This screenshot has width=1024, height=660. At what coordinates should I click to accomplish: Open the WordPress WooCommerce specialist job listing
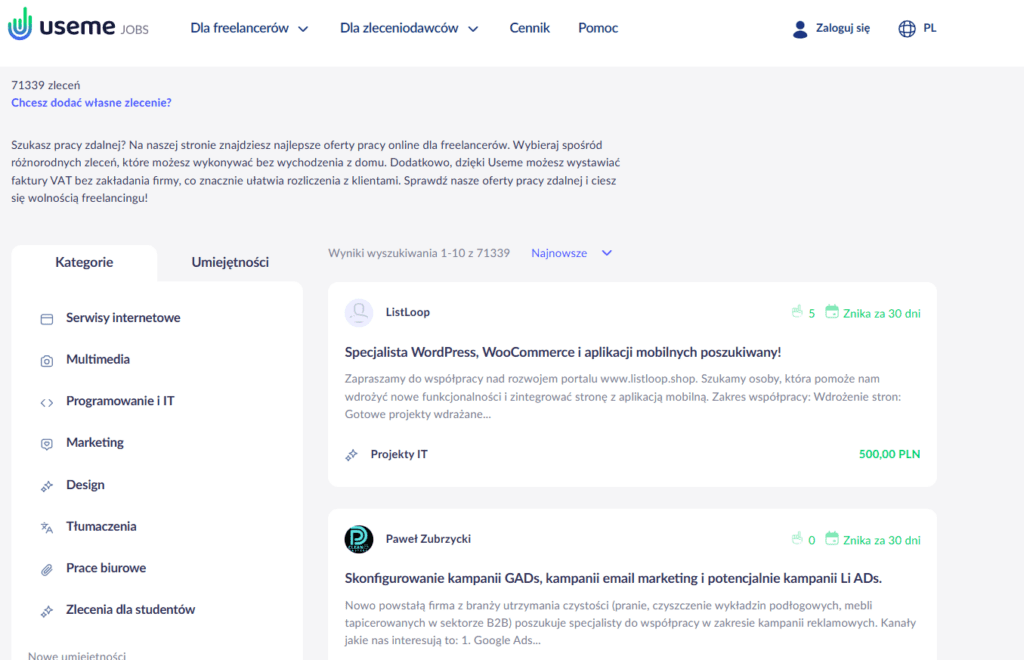562,352
